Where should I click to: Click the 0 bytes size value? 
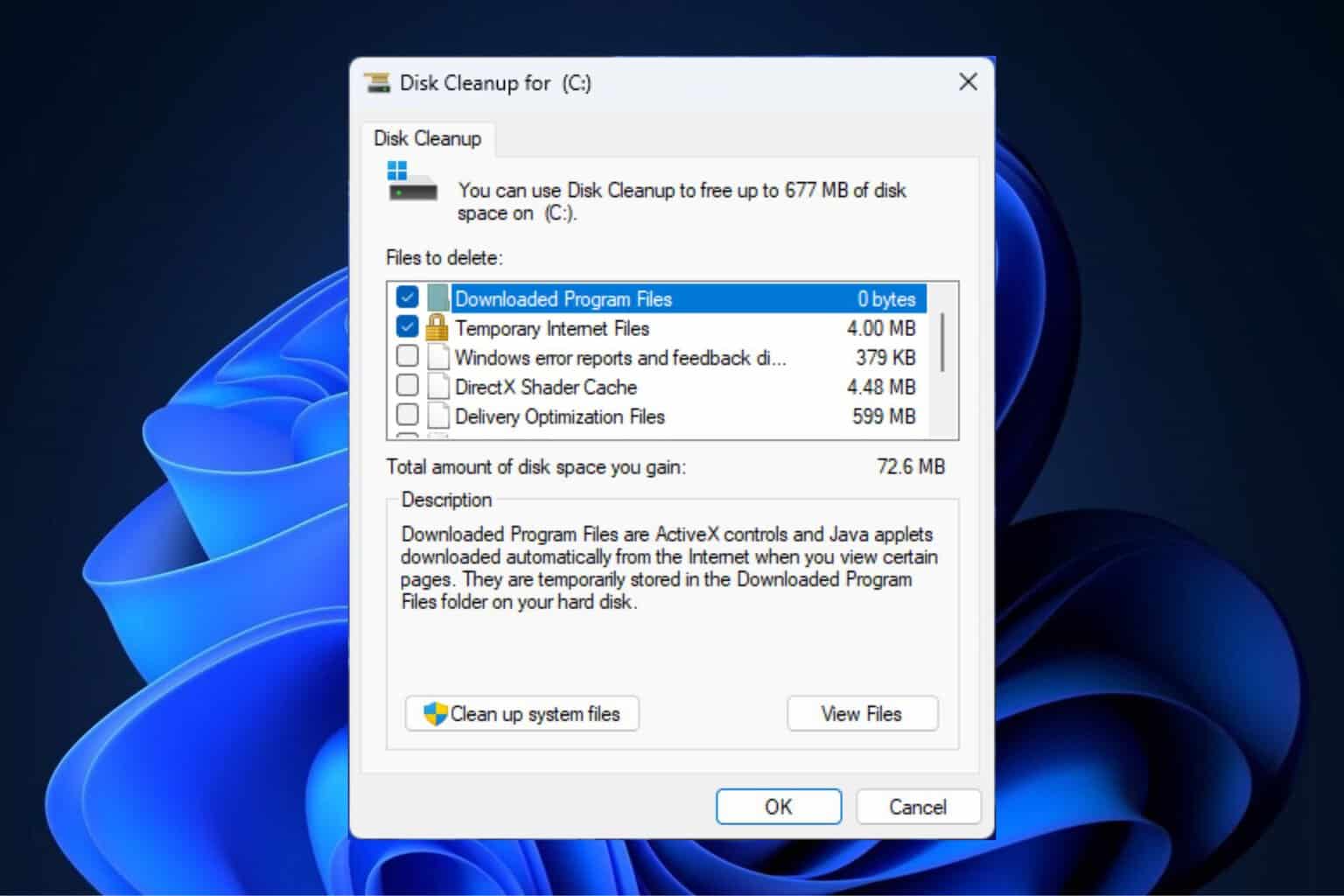(x=886, y=299)
